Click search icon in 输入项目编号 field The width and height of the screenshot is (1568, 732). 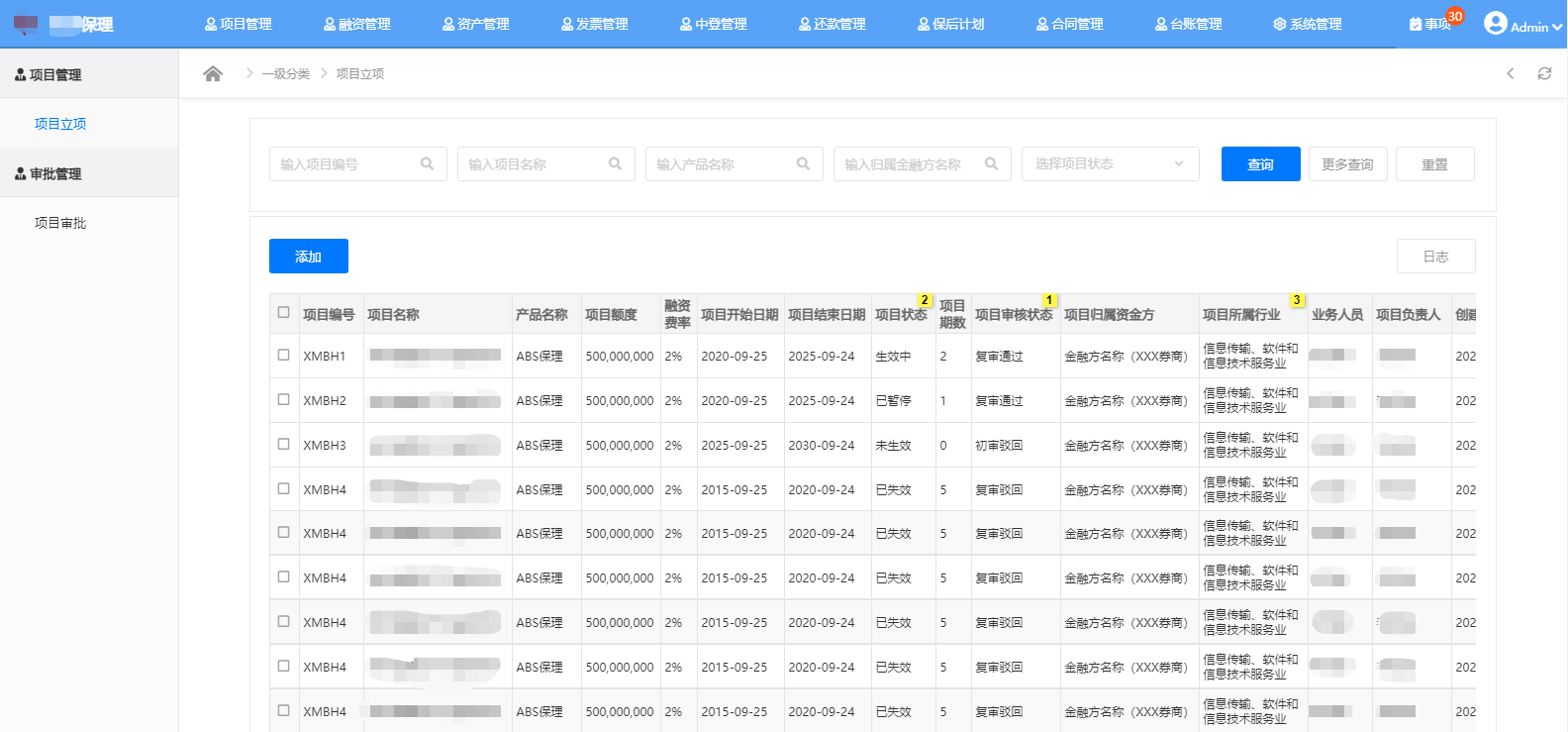[x=427, y=164]
